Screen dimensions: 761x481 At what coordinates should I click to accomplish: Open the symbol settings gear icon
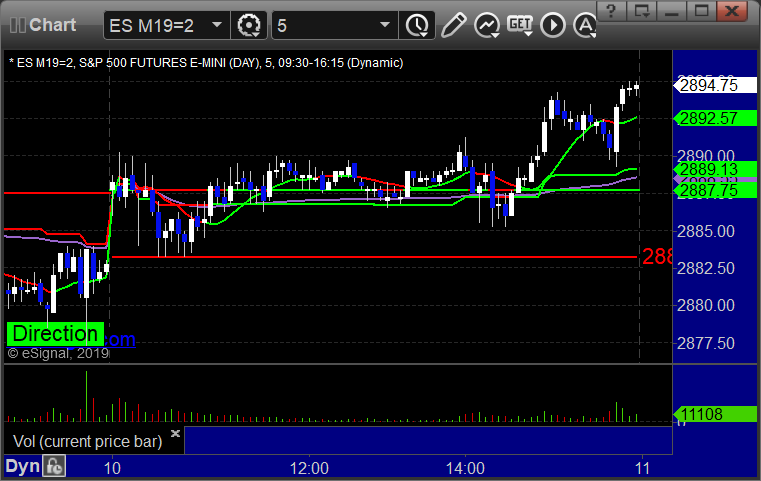pos(248,25)
